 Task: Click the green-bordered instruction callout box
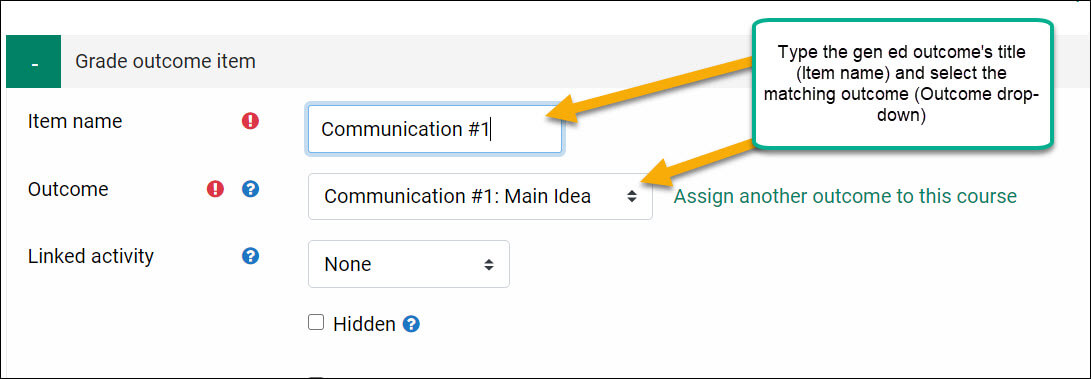click(902, 83)
